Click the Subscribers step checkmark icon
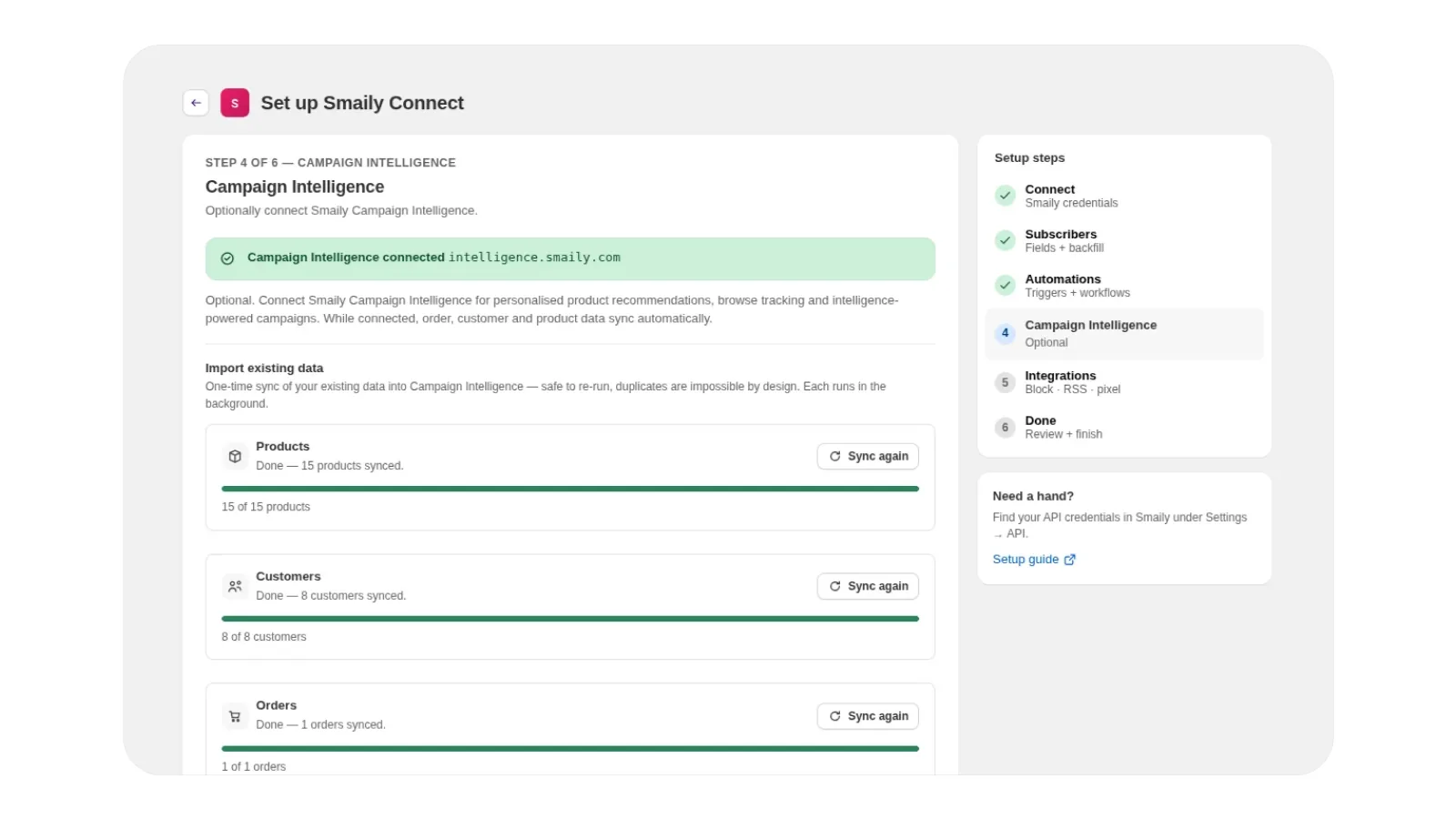 coord(1005,240)
